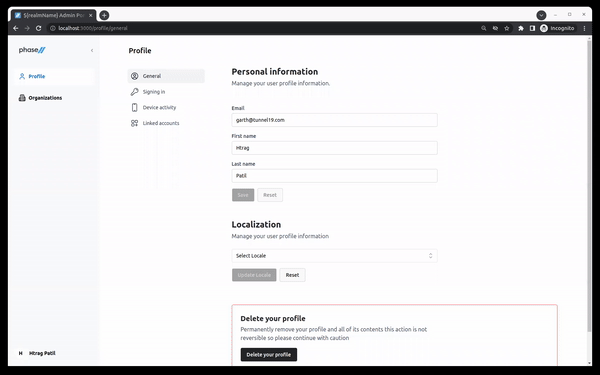The width and height of the screenshot is (600, 375).
Task: Bookmark this page with star icon
Action: pos(507,28)
